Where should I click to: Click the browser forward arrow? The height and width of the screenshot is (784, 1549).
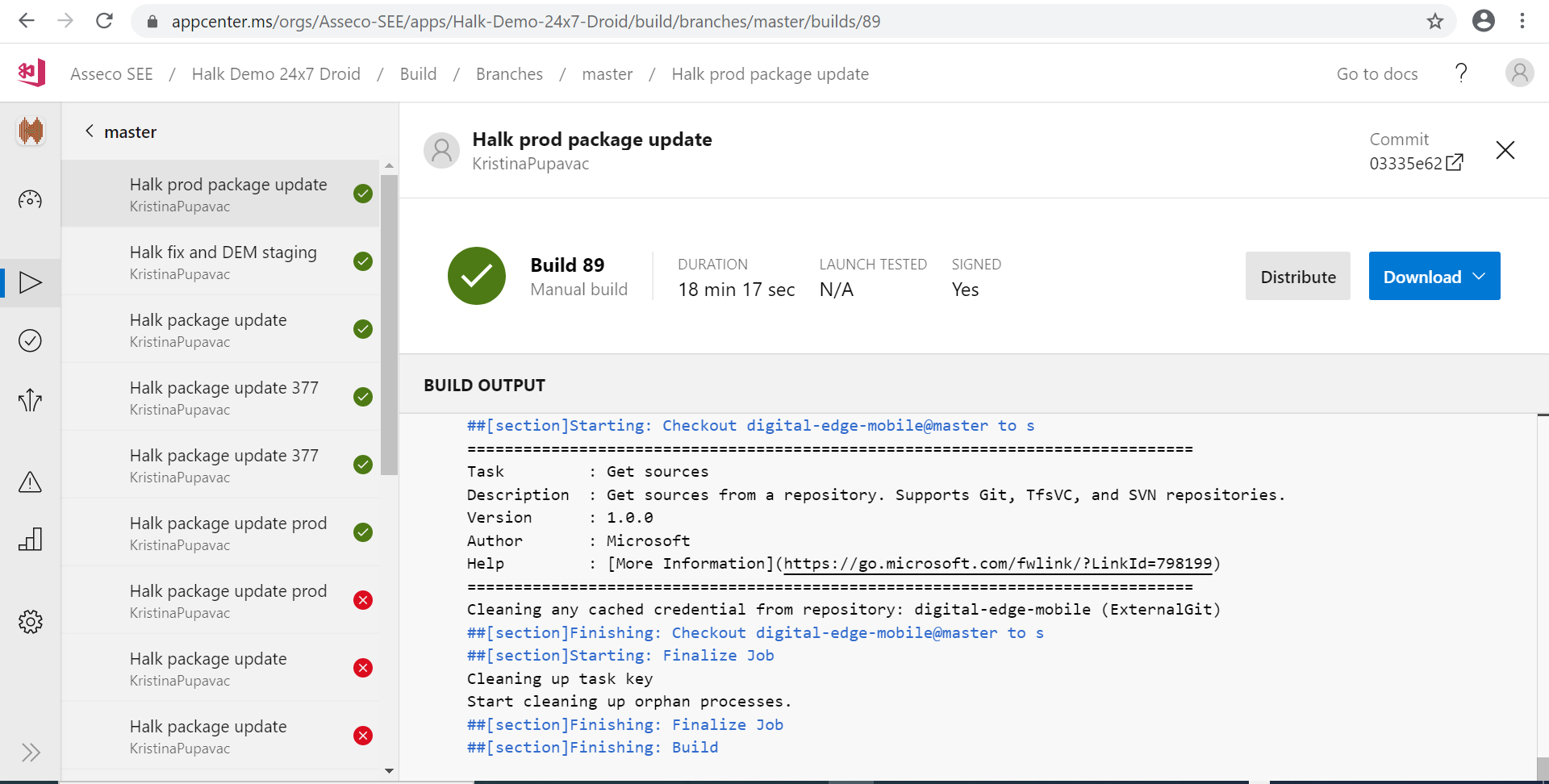65,21
